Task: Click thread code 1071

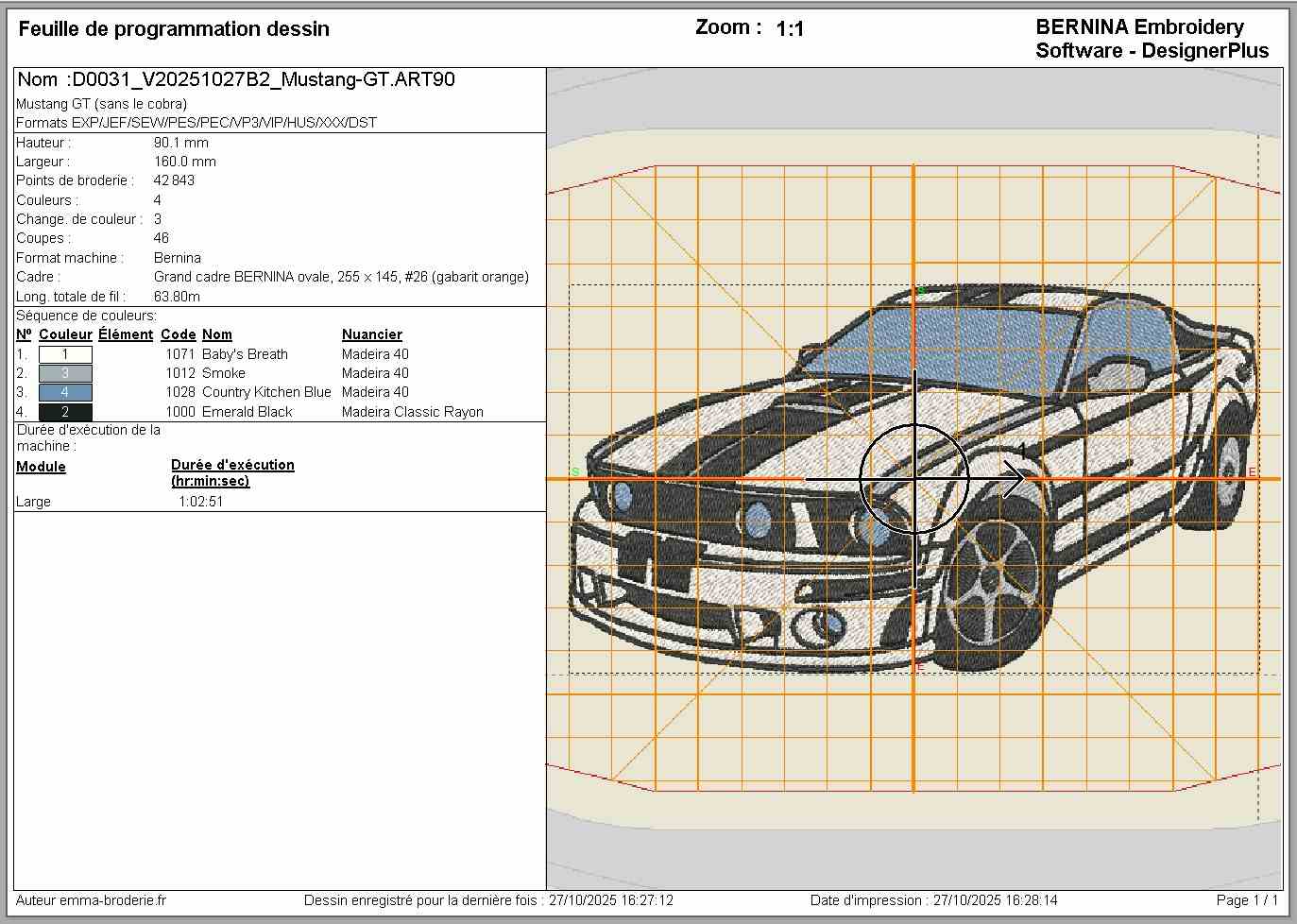Action: tap(180, 354)
